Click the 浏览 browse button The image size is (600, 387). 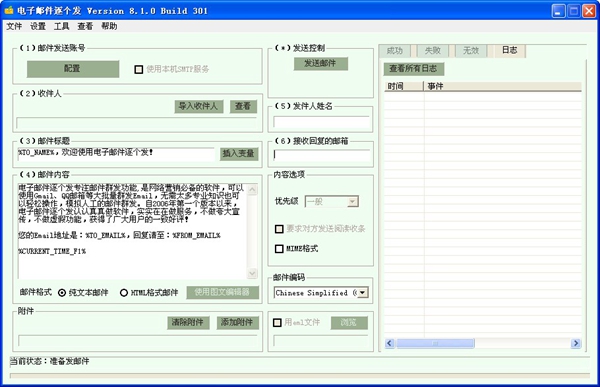click(349, 323)
